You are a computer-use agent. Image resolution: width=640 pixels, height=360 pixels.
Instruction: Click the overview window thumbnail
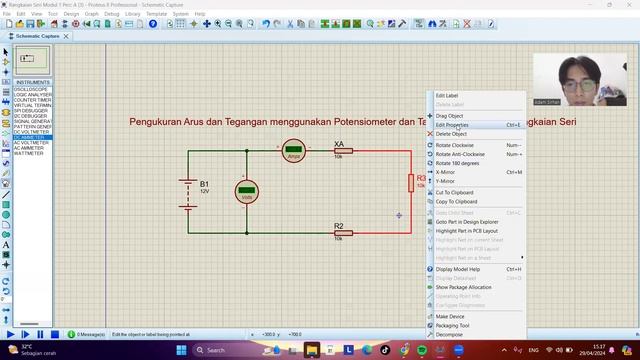pos(32,60)
